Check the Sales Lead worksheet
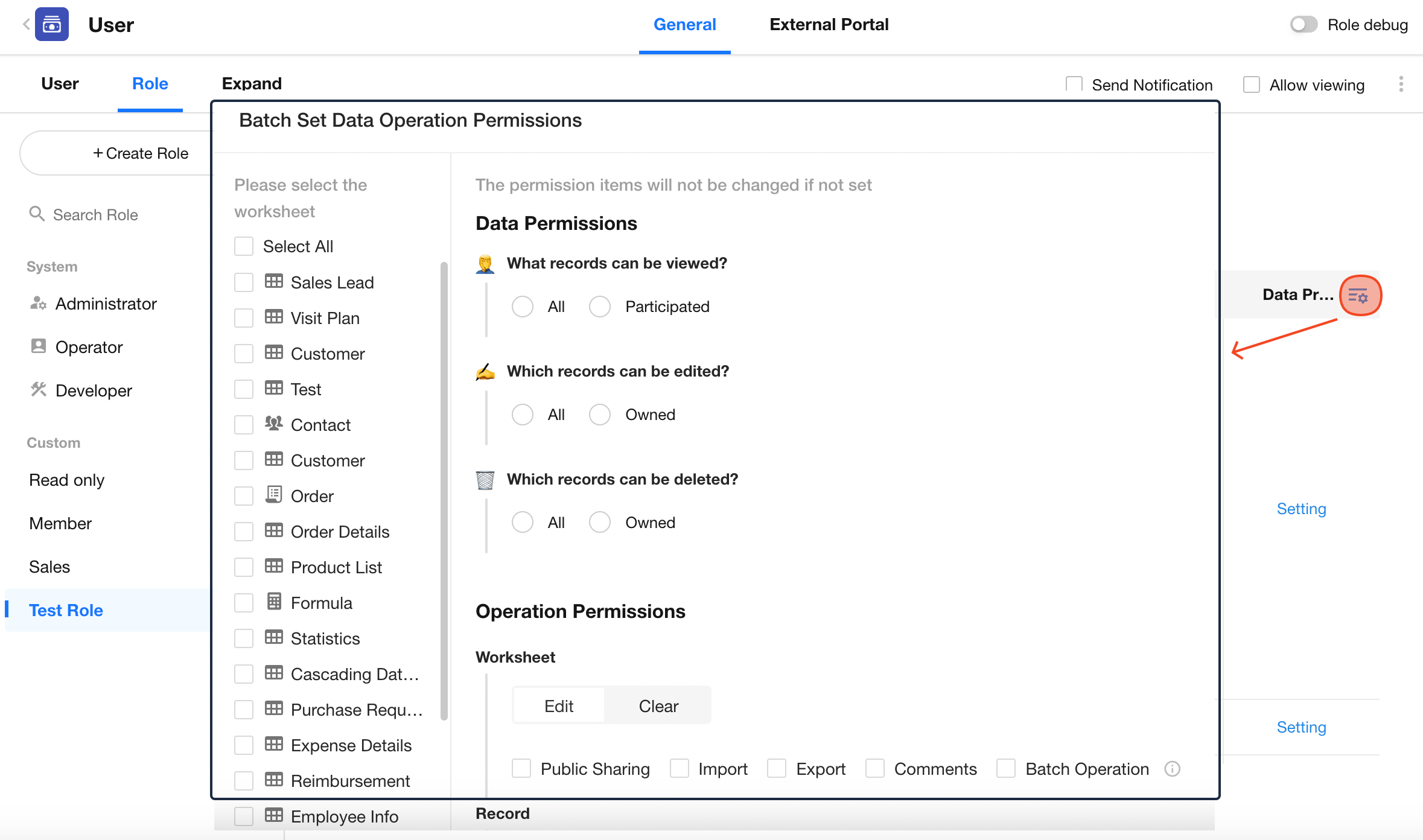The height and width of the screenshot is (840, 1423). [x=244, y=282]
